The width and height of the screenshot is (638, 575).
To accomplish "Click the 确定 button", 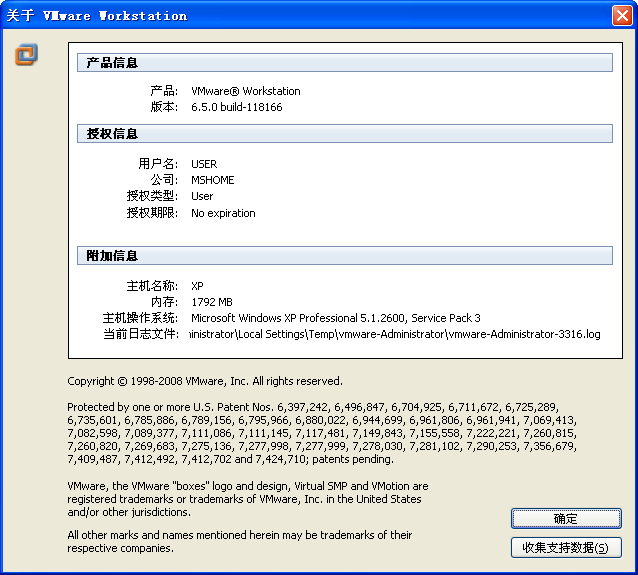I will [x=566, y=518].
